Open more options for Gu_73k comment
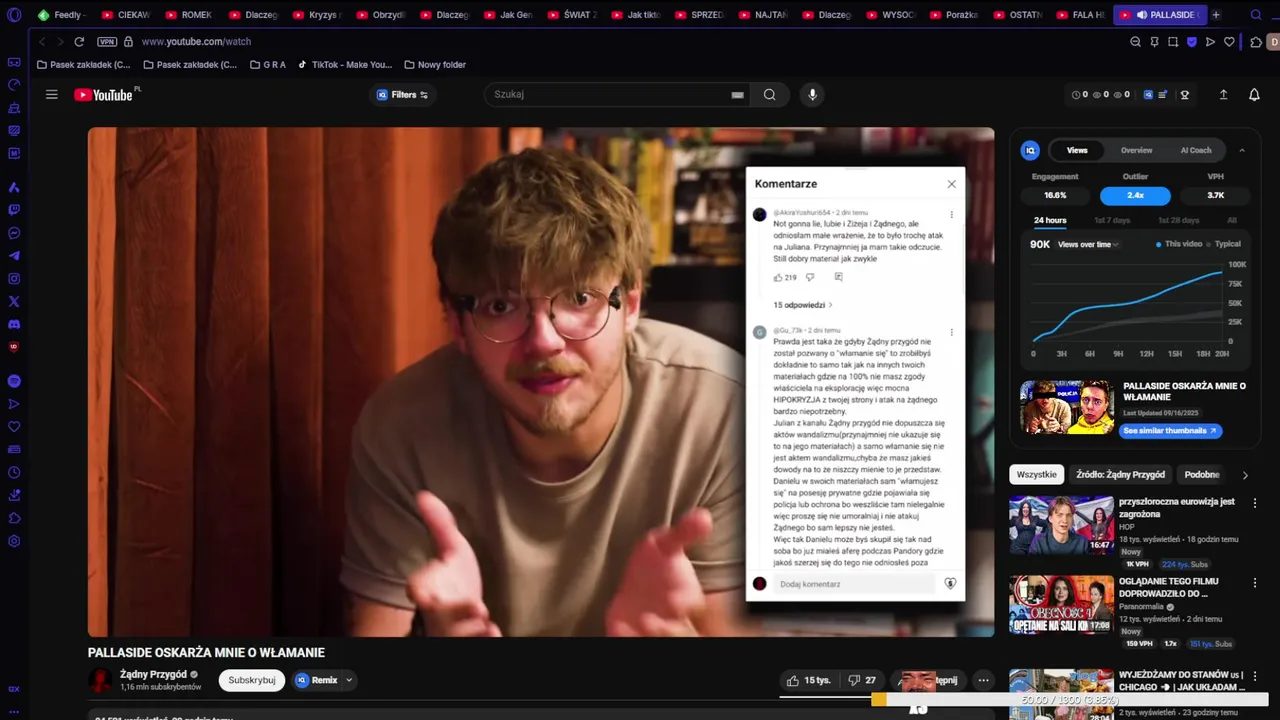The height and width of the screenshot is (720, 1280). [951, 332]
